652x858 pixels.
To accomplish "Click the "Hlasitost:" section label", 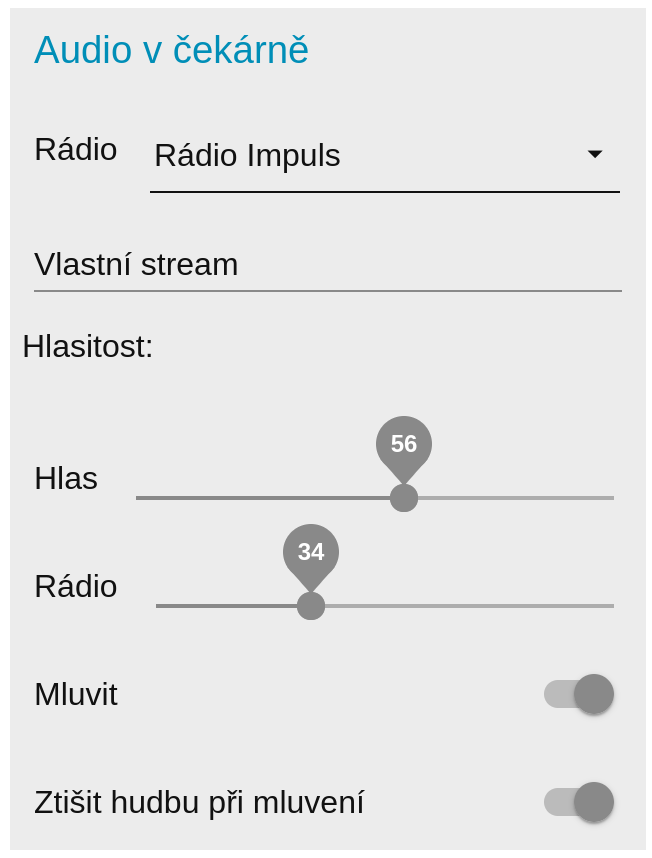I will pyautogui.click(x=88, y=346).
